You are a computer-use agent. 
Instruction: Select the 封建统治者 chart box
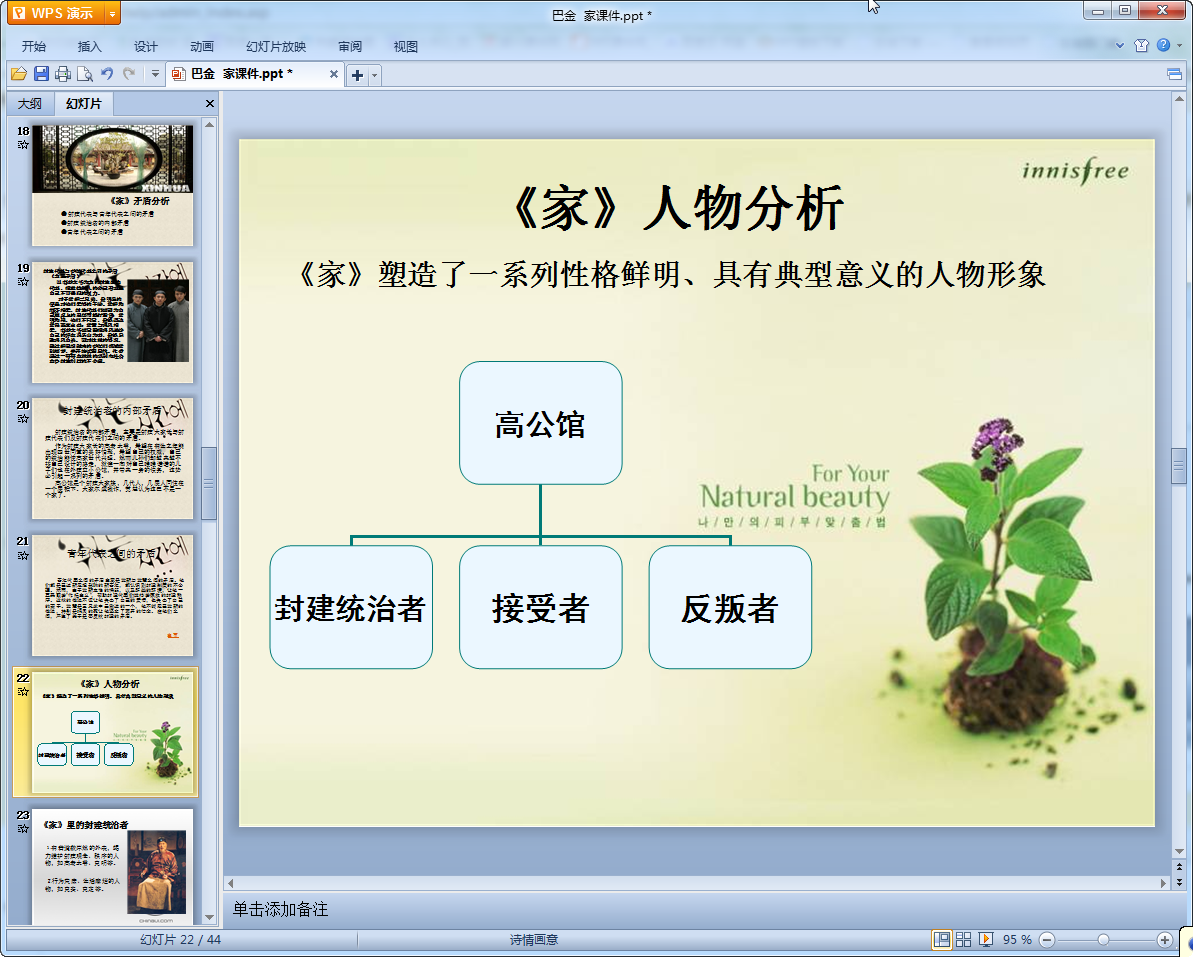(x=351, y=607)
